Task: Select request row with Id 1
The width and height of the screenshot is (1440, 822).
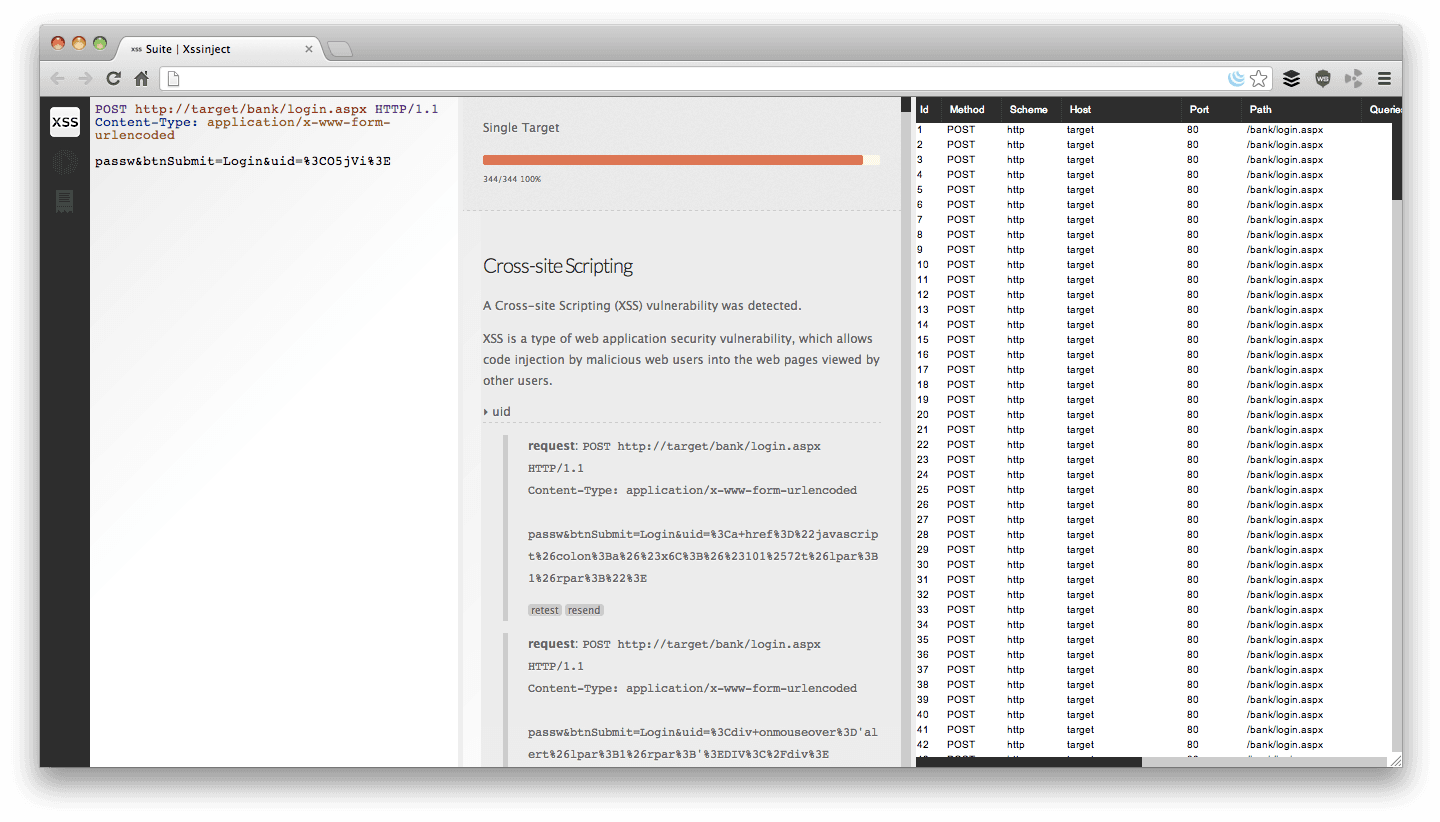Action: (1154, 129)
